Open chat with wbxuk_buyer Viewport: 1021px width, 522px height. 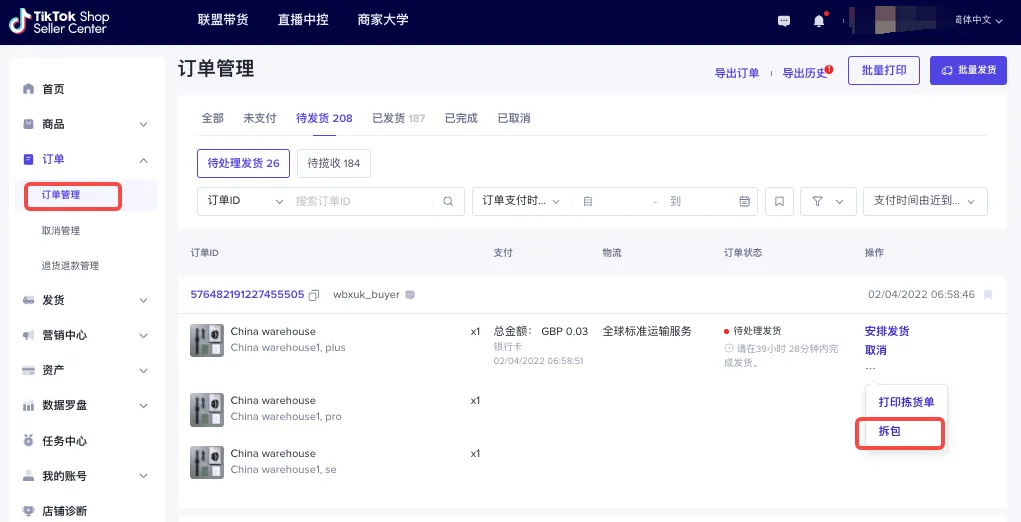(410, 295)
